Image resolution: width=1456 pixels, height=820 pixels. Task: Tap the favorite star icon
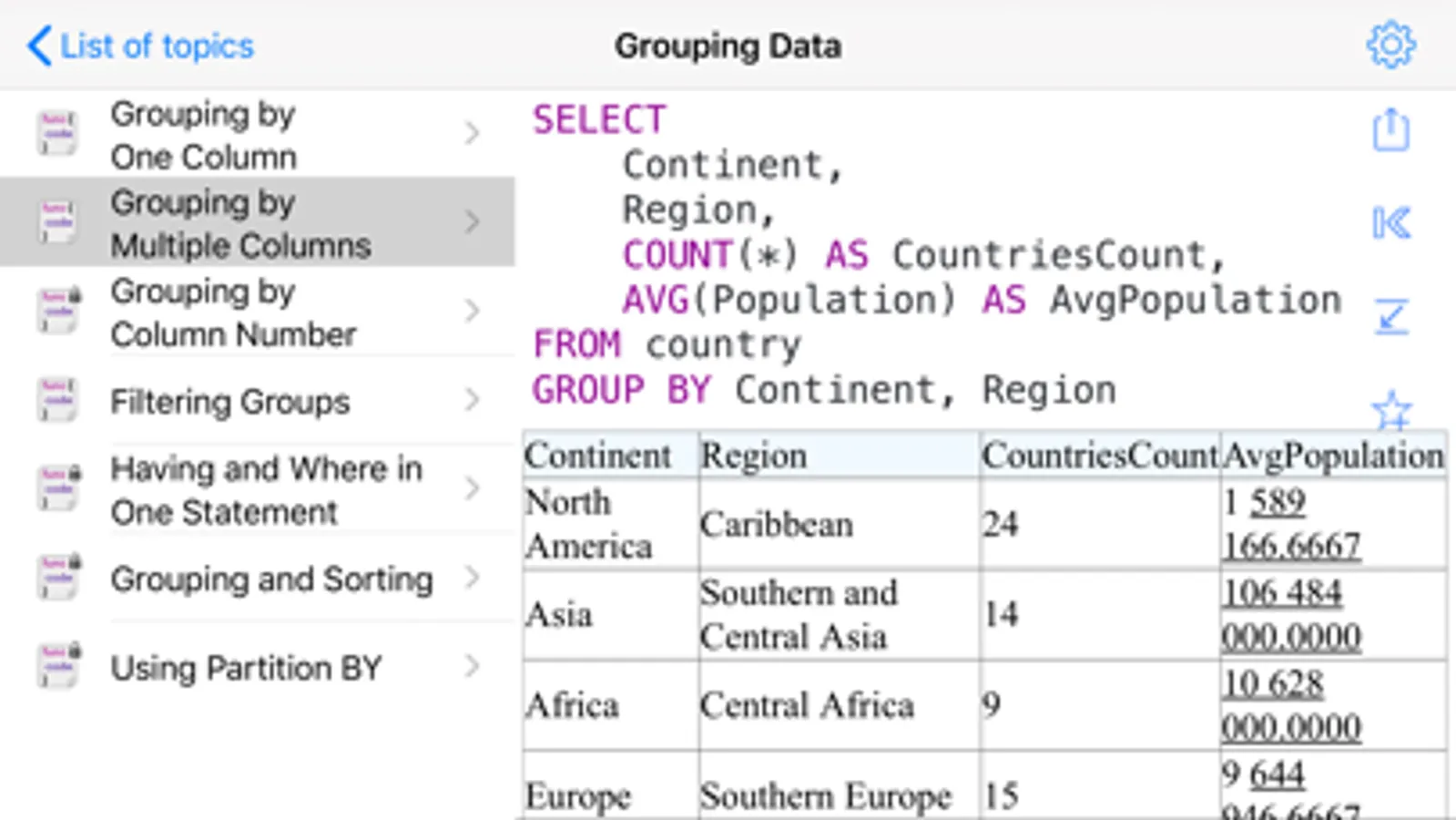(1390, 410)
